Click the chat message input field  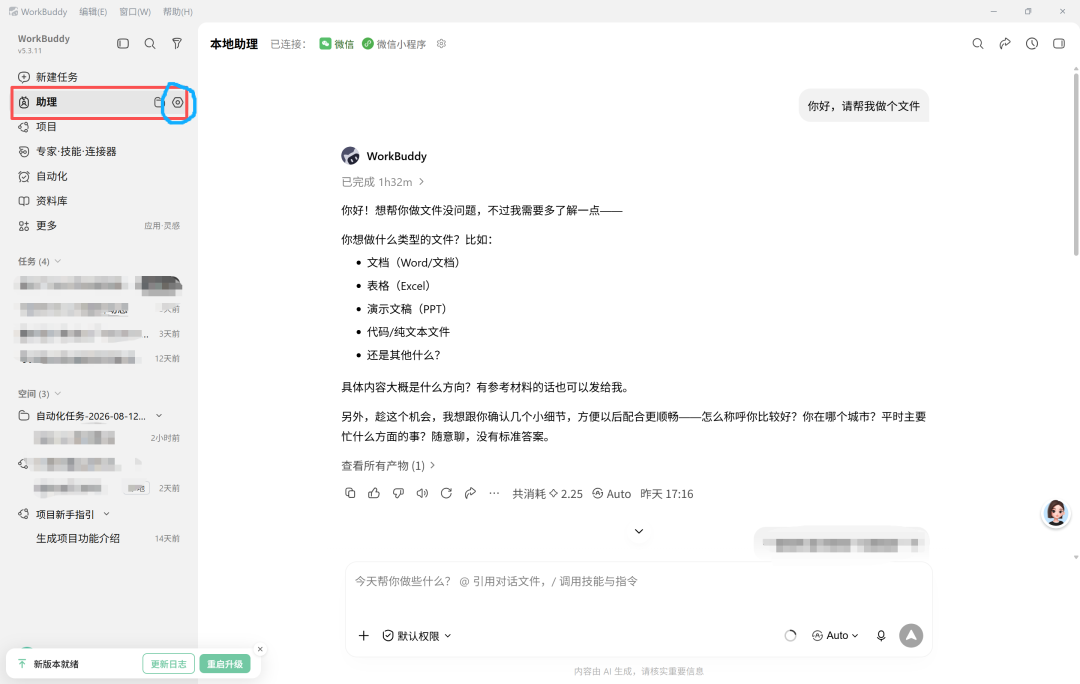click(638, 592)
